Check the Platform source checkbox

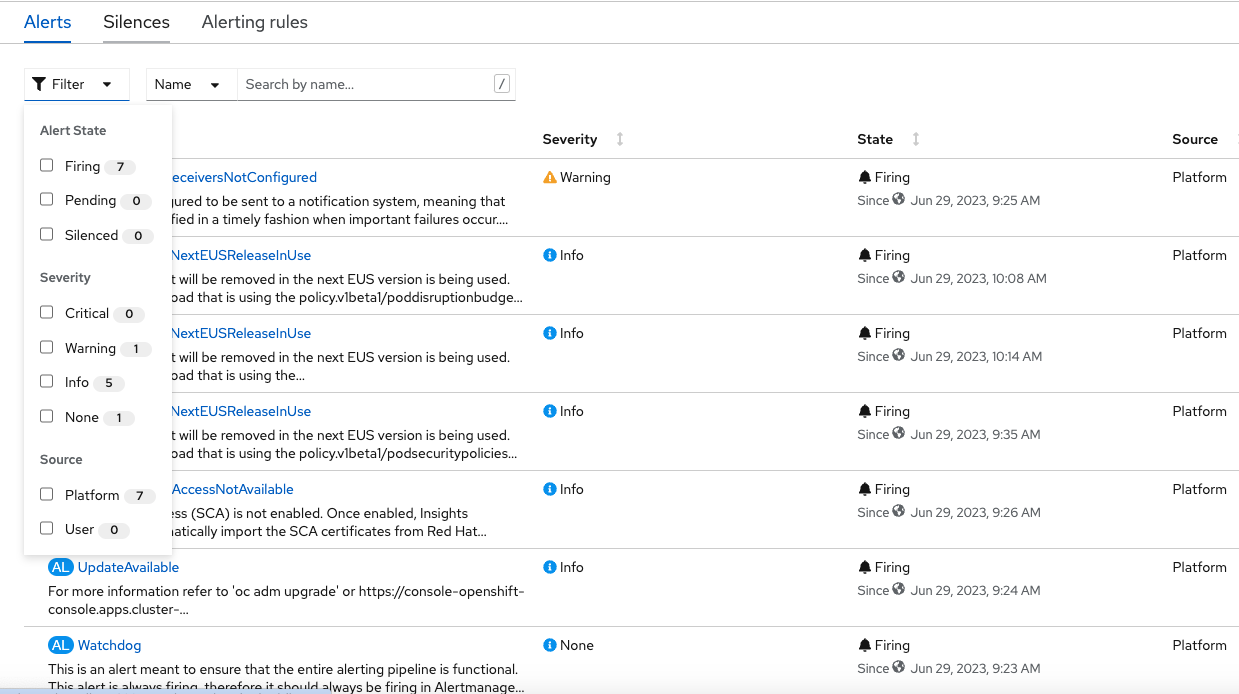click(x=45, y=494)
